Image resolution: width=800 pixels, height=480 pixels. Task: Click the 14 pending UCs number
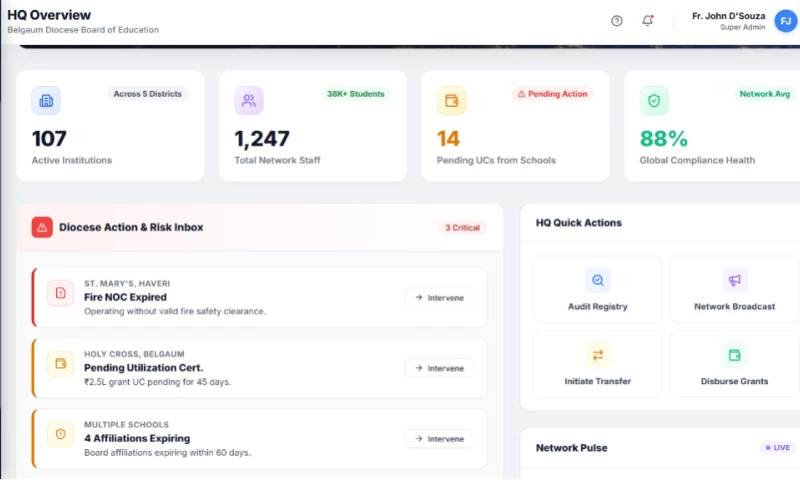tap(448, 139)
